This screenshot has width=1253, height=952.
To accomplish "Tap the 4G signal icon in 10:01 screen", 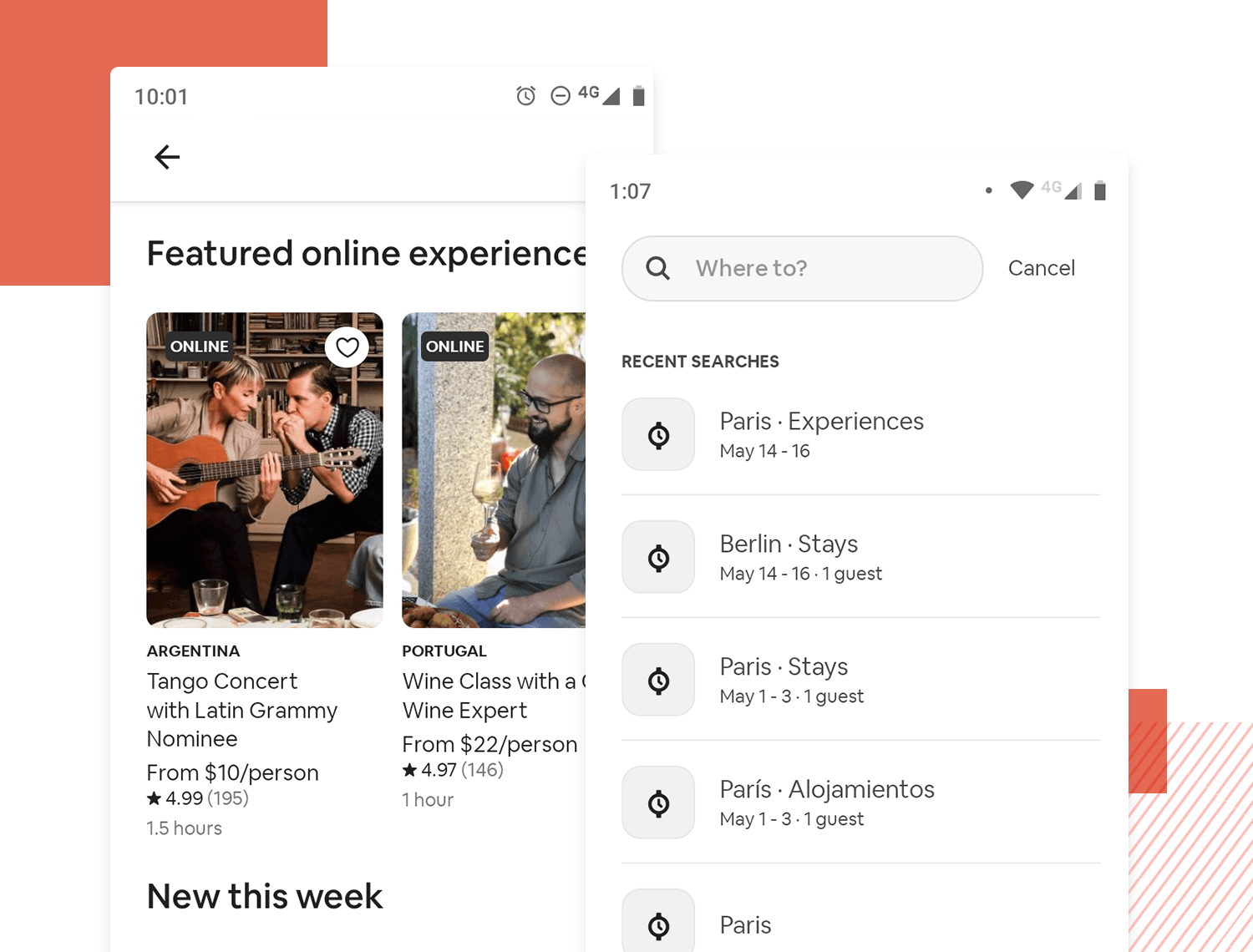I will pos(600,94).
